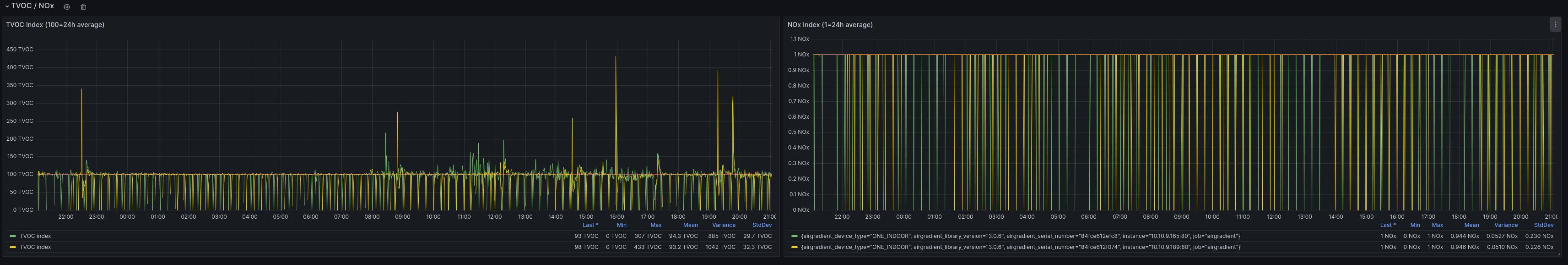Collapse the TVOC / NOx row chevron

tap(7, 6)
